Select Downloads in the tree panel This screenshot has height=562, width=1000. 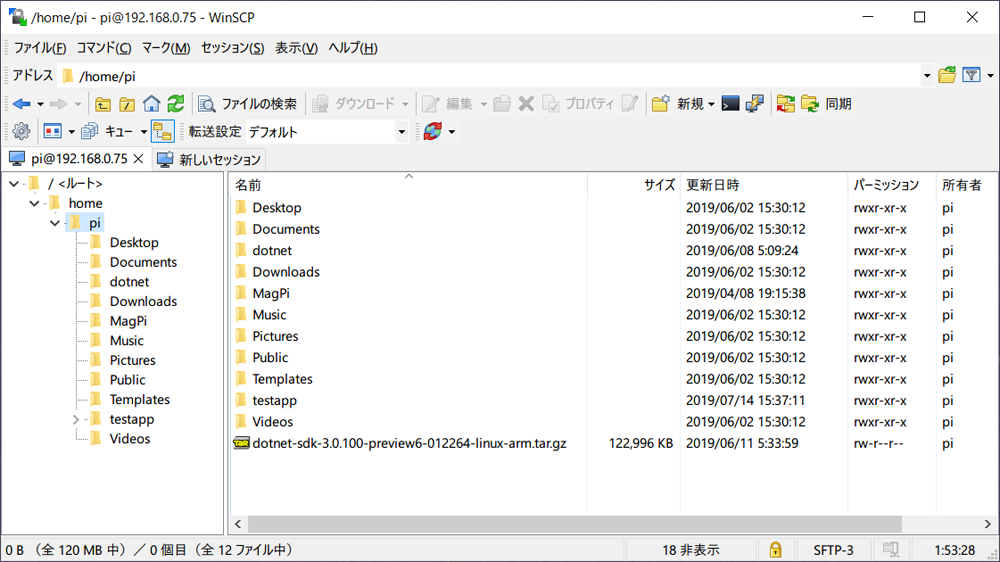click(143, 301)
